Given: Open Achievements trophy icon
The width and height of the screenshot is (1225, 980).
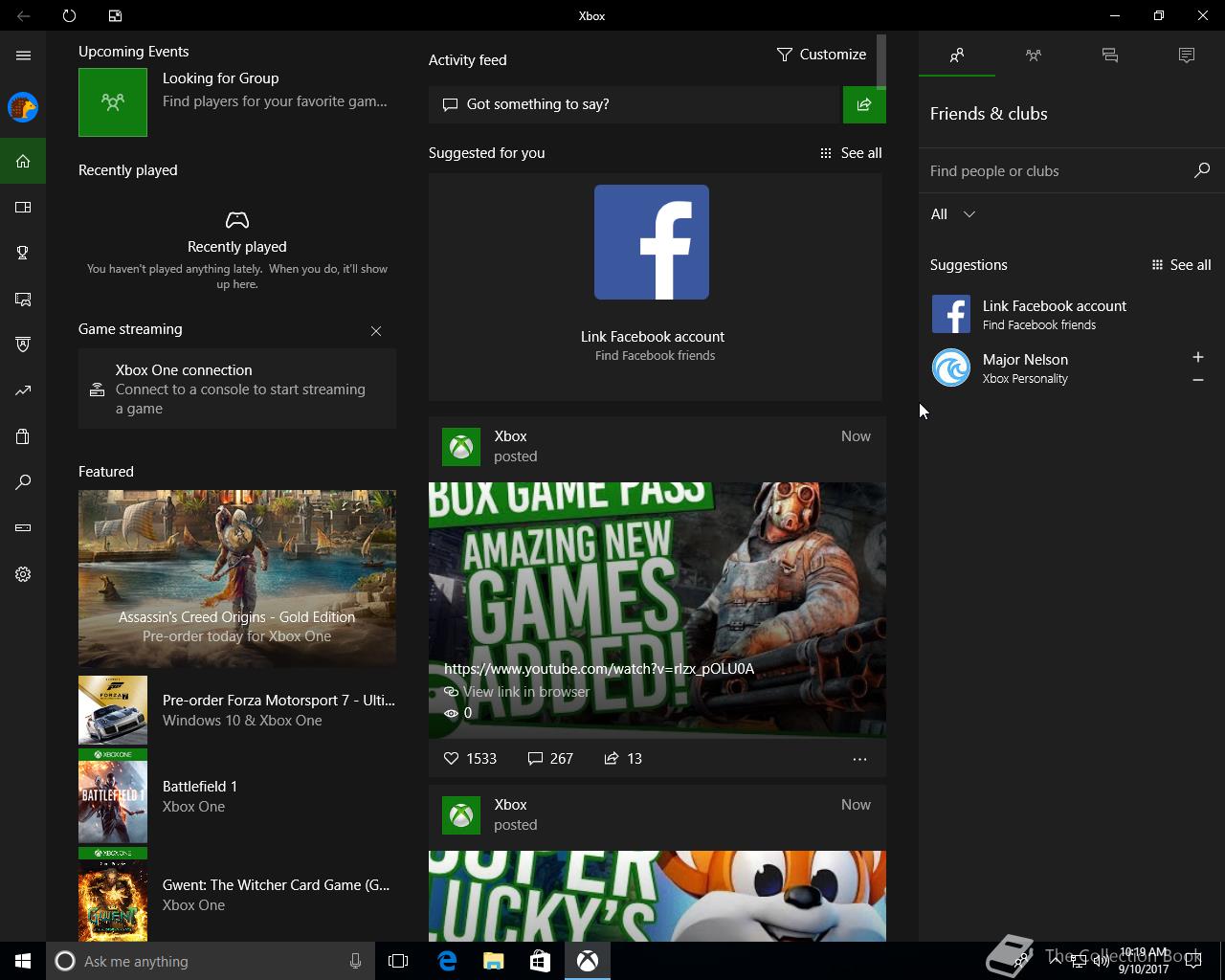Looking at the screenshot, I should pyautogui.click(x=23, y=253).
